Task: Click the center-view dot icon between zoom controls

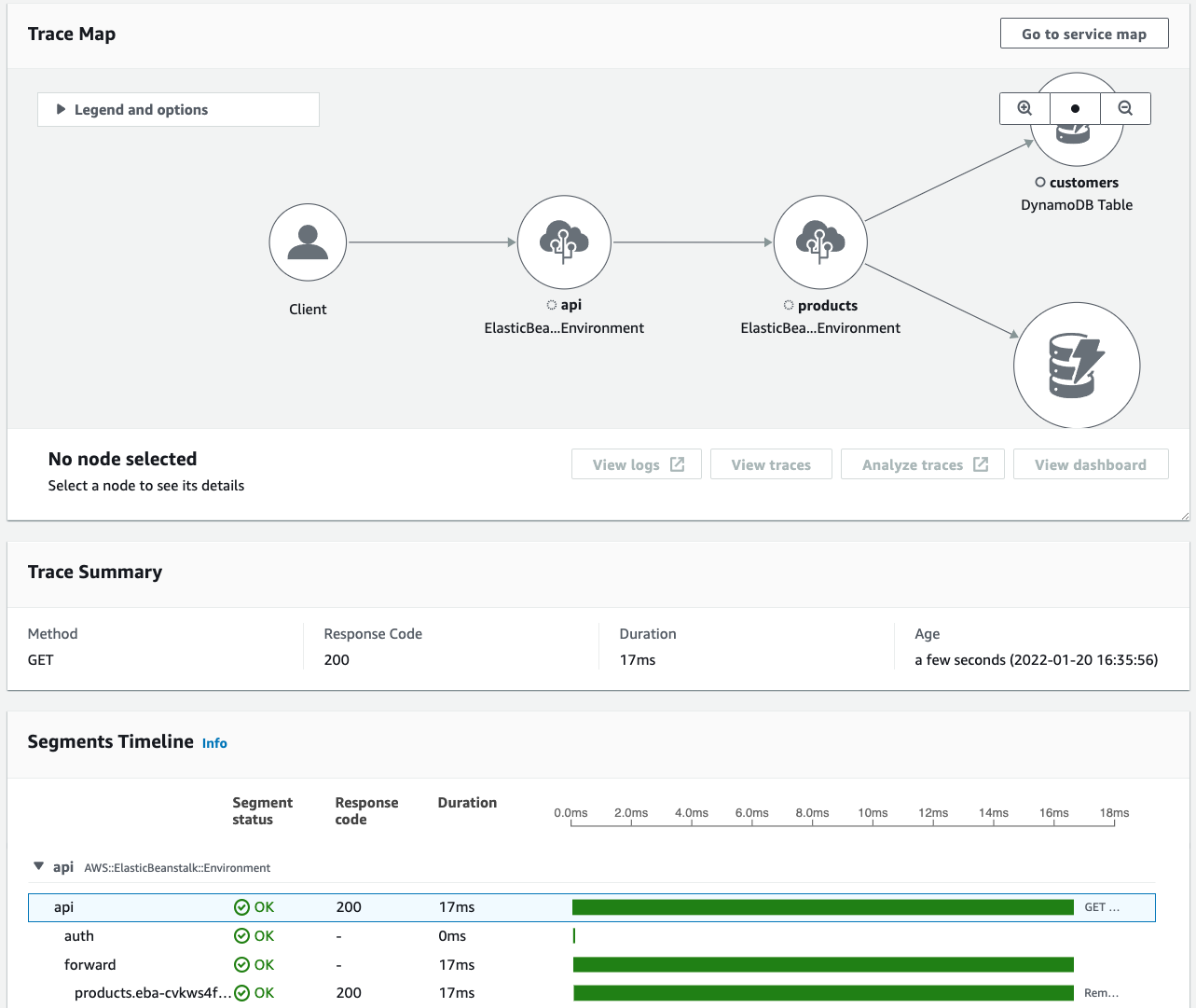Action: pos(1074,107)
